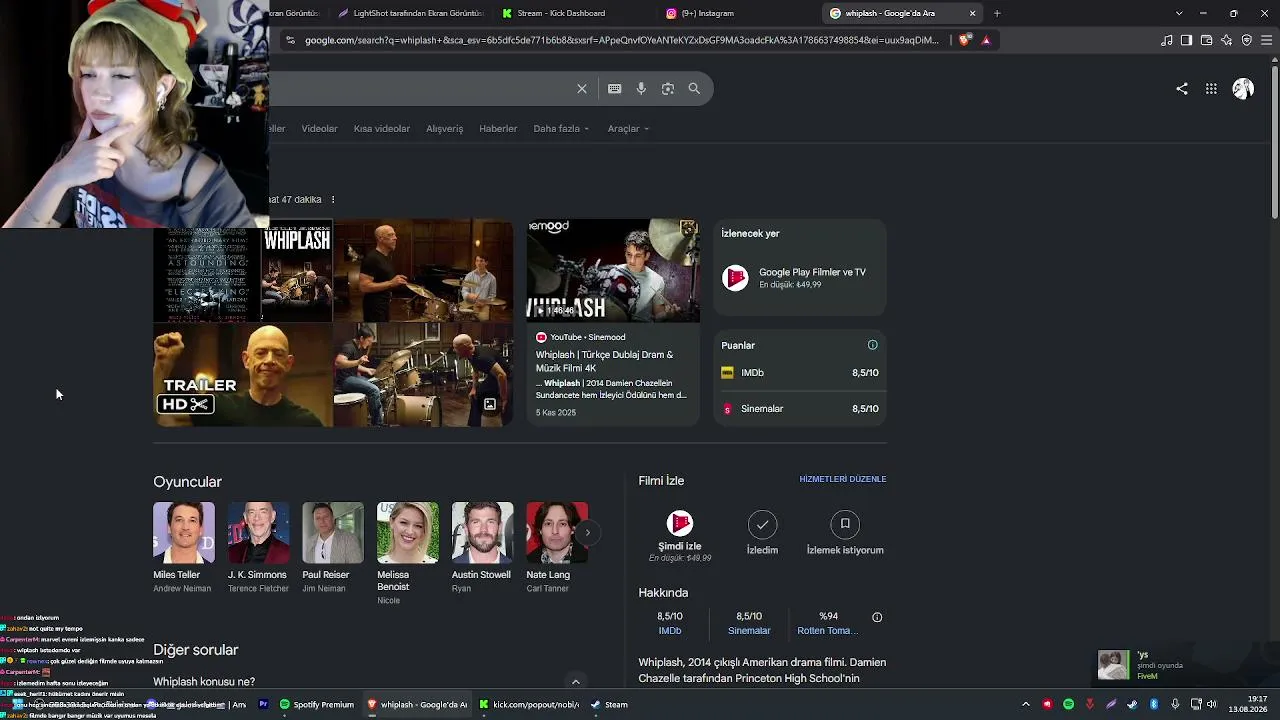Click the Spotify icon in the system tray

click(x=1069, y=705)
